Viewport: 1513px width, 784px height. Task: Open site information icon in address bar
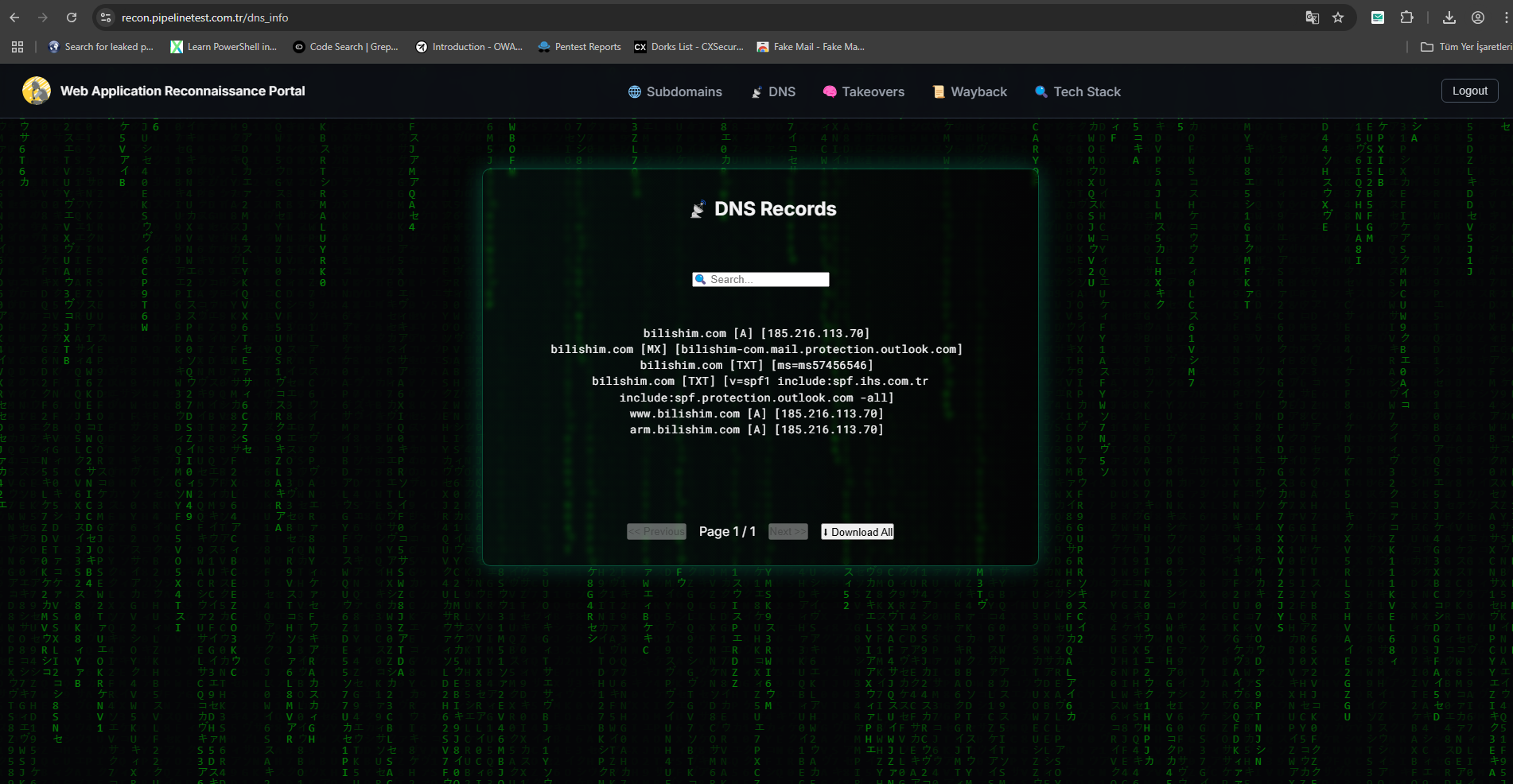coord(106,17)
